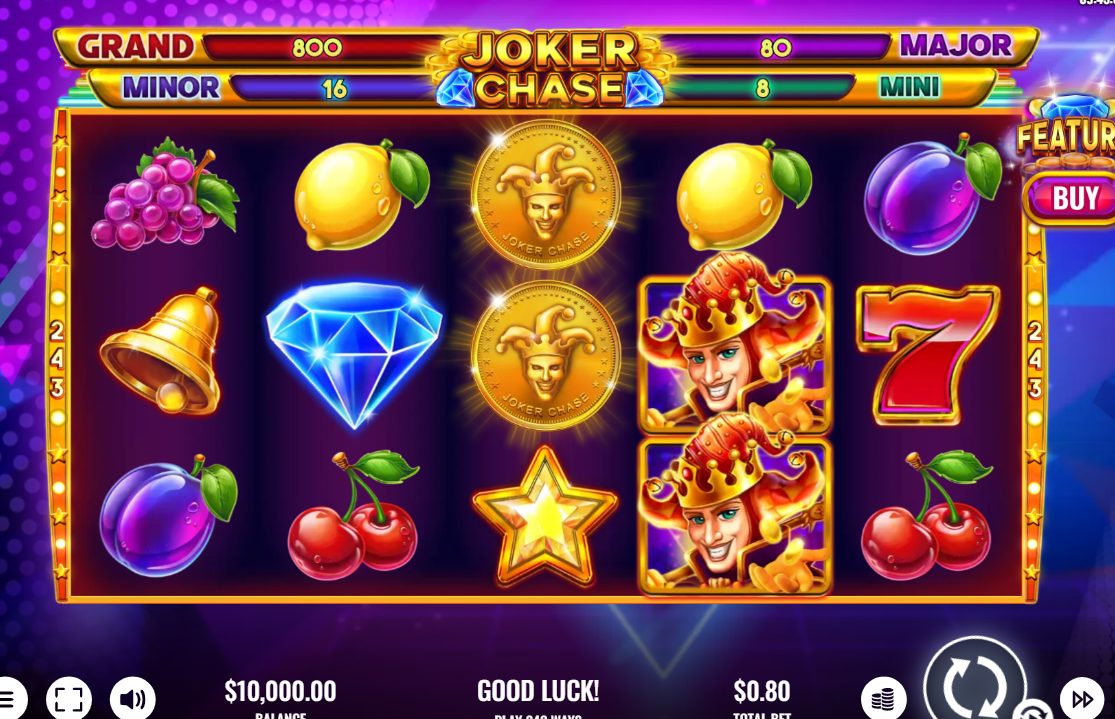The width and height of the screenshot is (1115, 719).
Task: Mute the game sound
Action: (133, 700)
